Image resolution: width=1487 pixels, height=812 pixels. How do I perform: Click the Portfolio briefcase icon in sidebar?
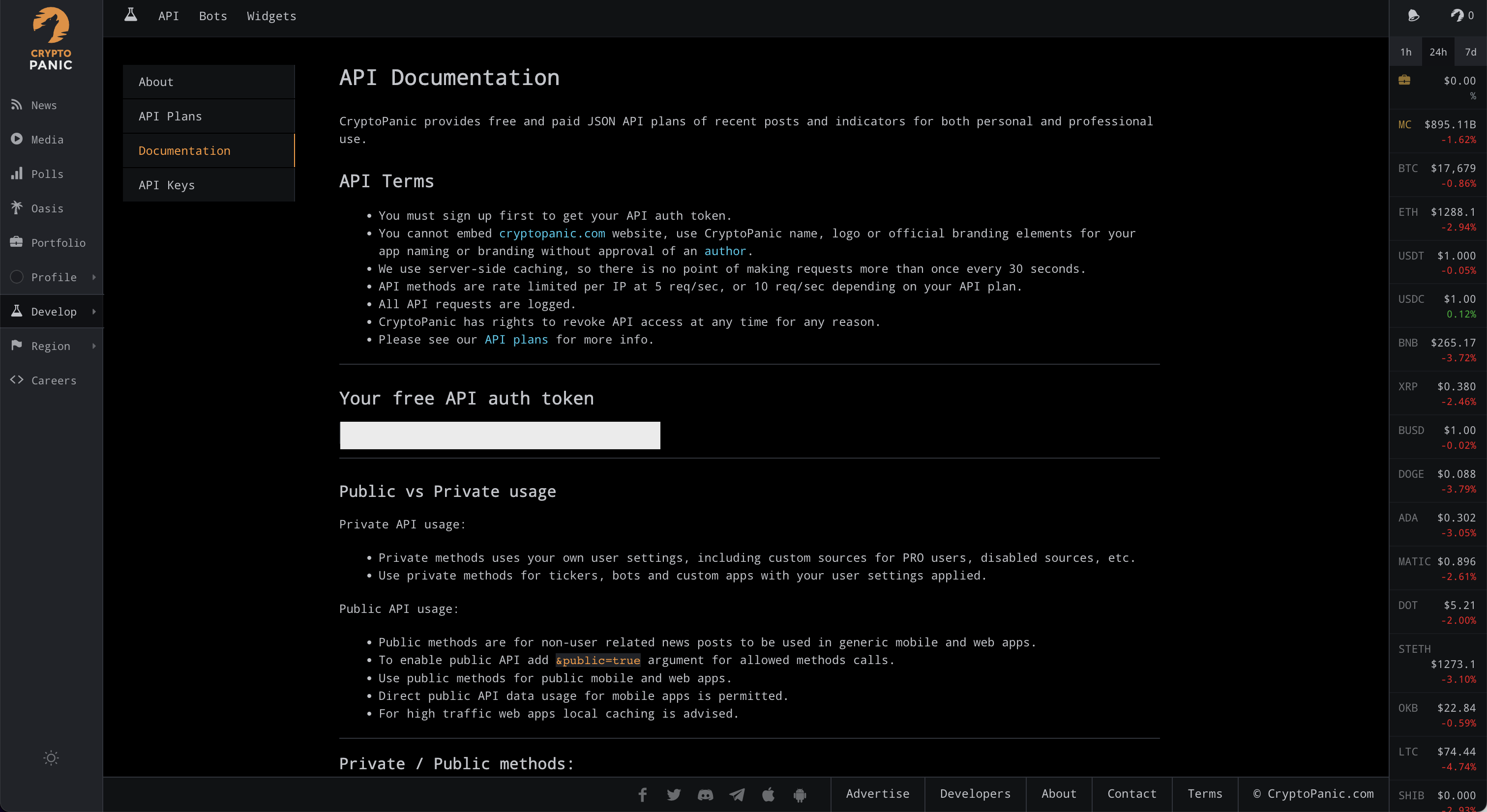[17, 242]
